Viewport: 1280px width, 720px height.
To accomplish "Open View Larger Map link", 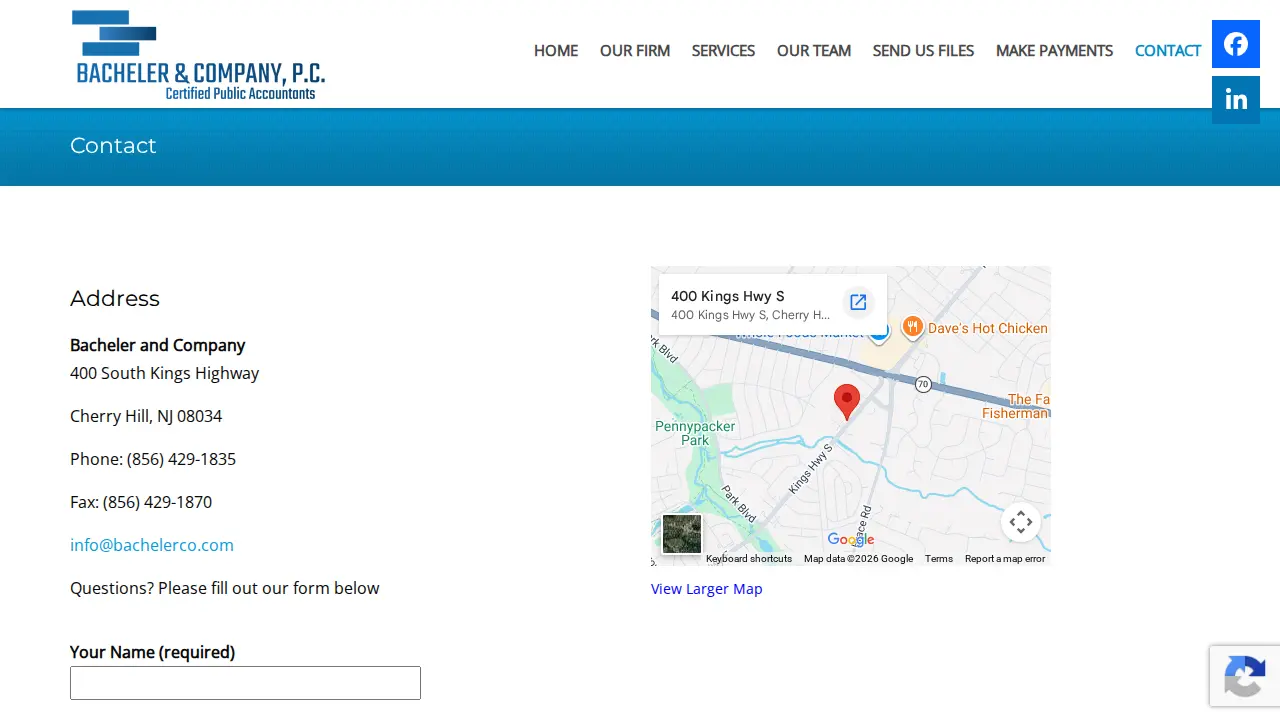I will [707, 589].
